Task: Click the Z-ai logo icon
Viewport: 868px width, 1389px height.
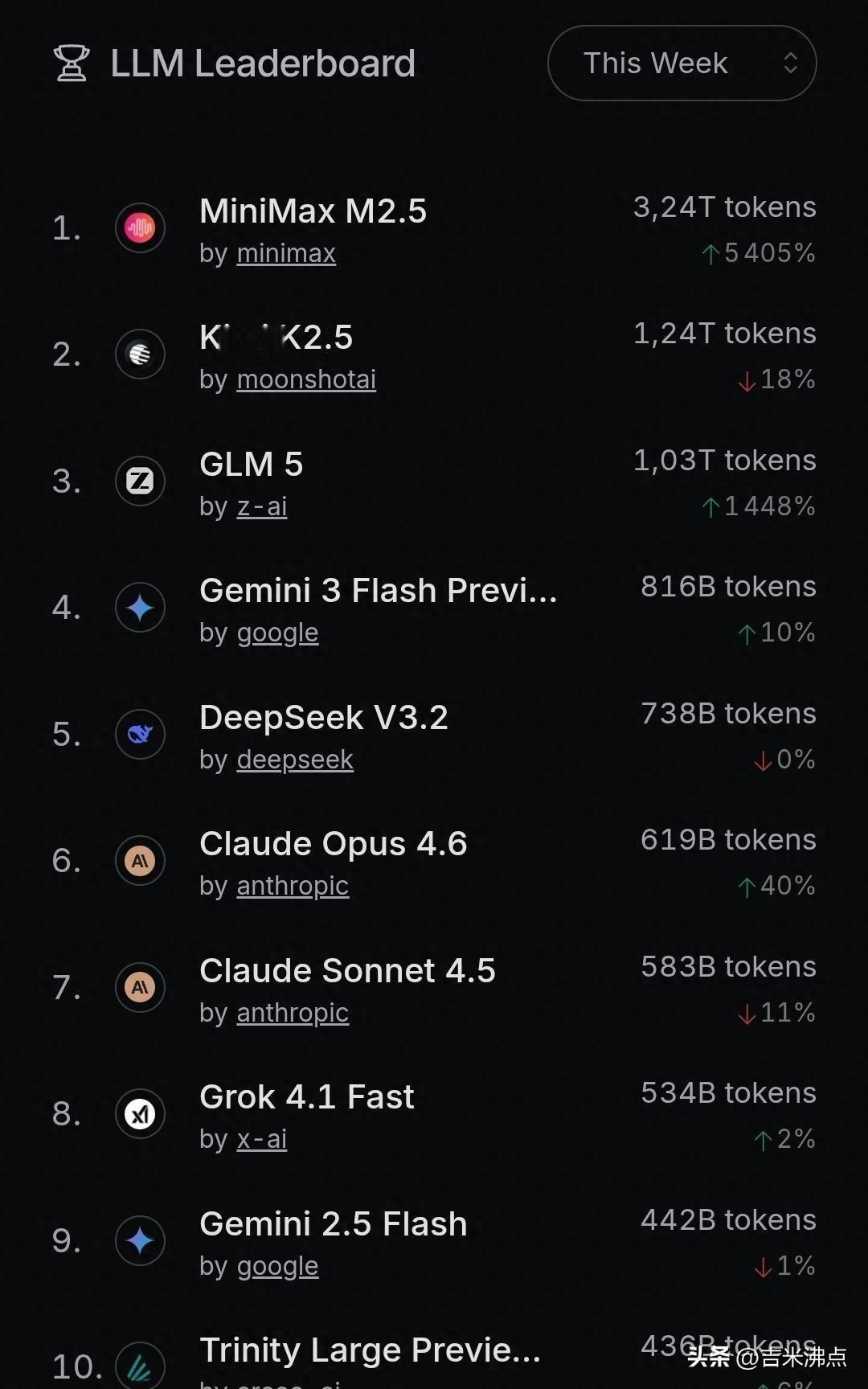Action: click(140, 481)
